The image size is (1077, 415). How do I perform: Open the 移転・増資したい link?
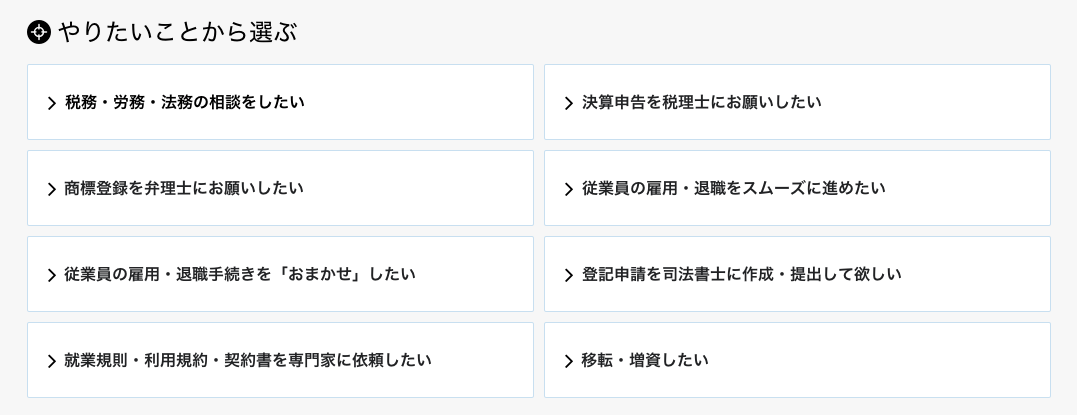pyautogui.click(x=645, y=360)
